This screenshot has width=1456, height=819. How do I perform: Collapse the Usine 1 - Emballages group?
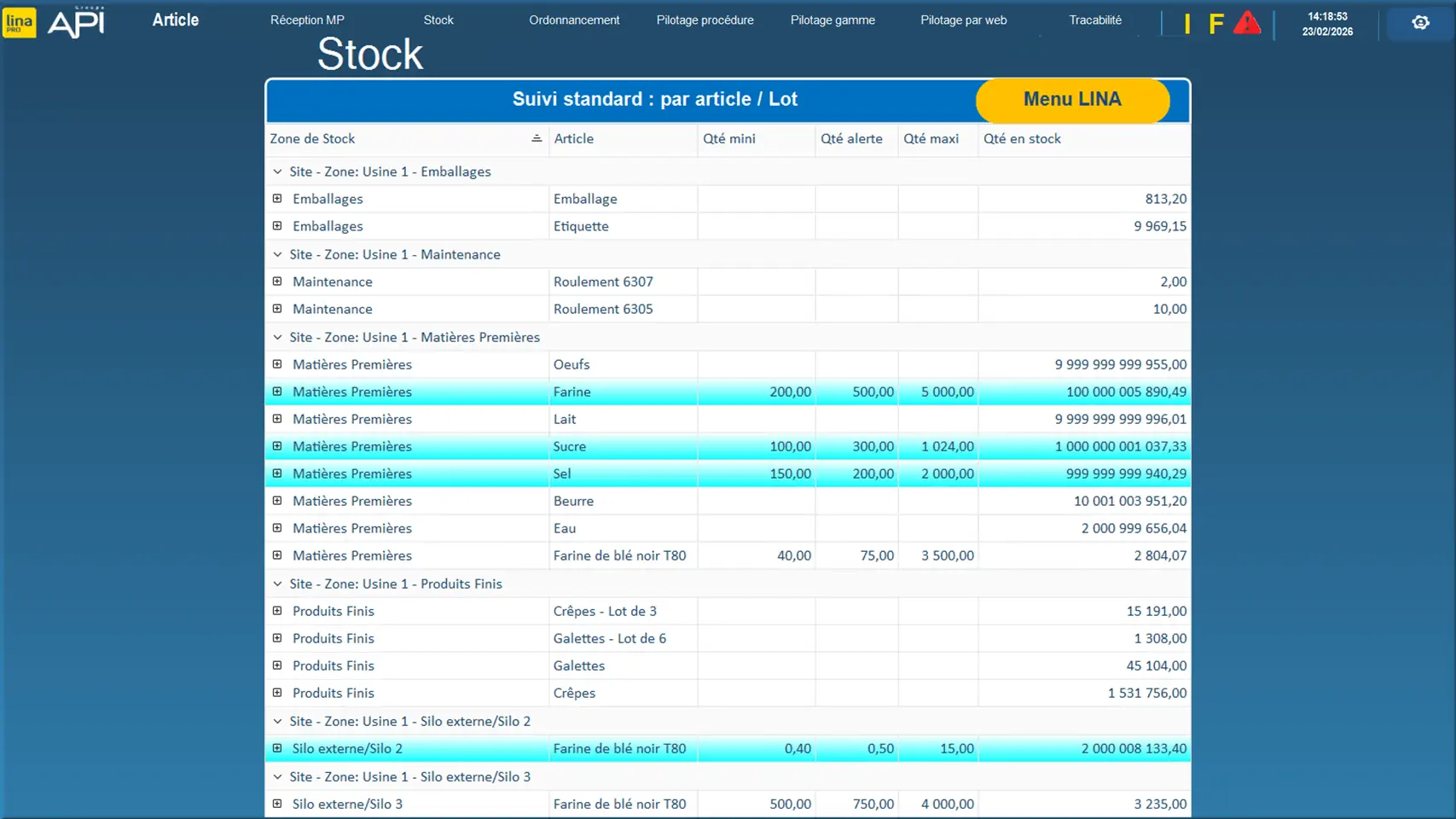pos(277,171)
